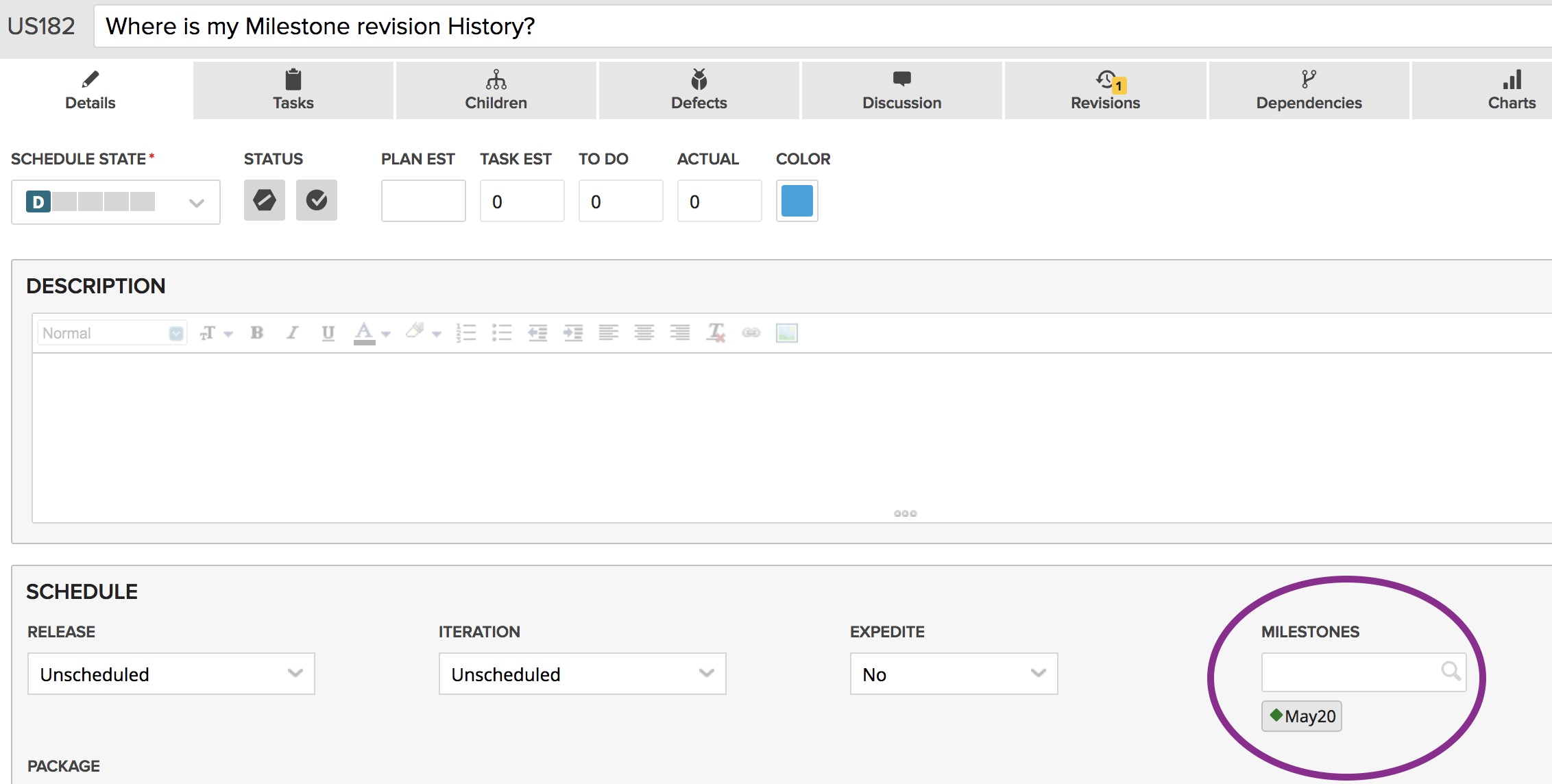This screenshot has width=1552, height=784.
Task: Apply underline formatting in description toolbar
Action: click(x=328, y=333)
